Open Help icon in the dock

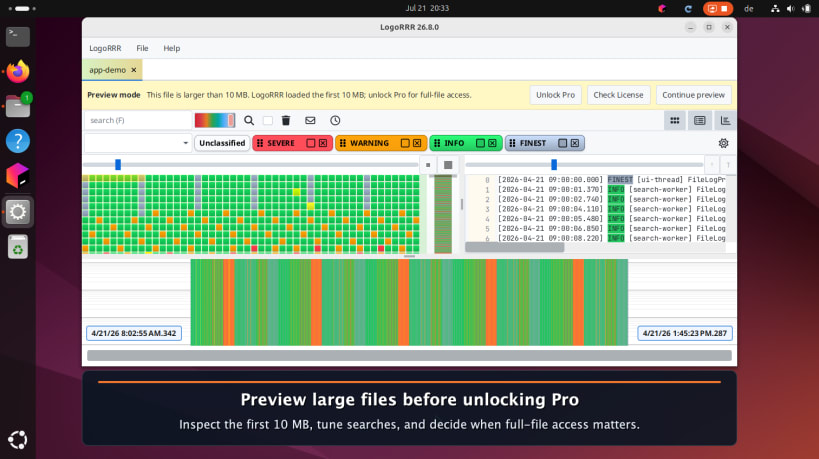click(18, 141)
